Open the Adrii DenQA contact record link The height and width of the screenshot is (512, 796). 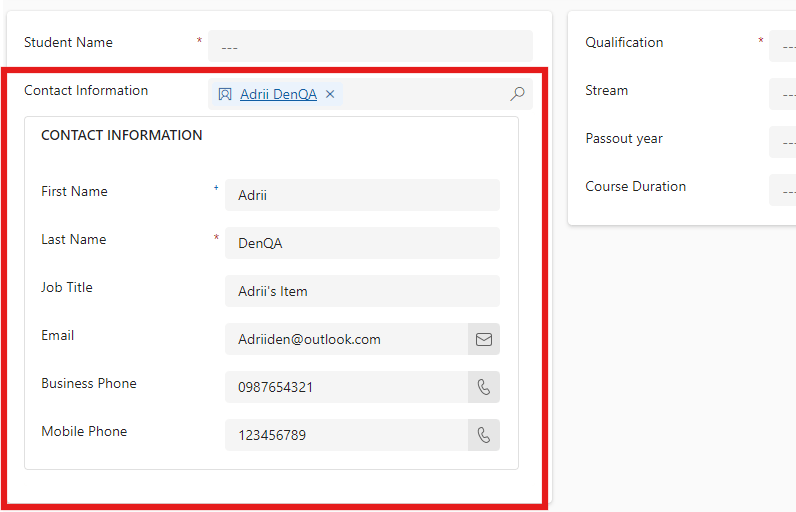[x=278, y=94]
